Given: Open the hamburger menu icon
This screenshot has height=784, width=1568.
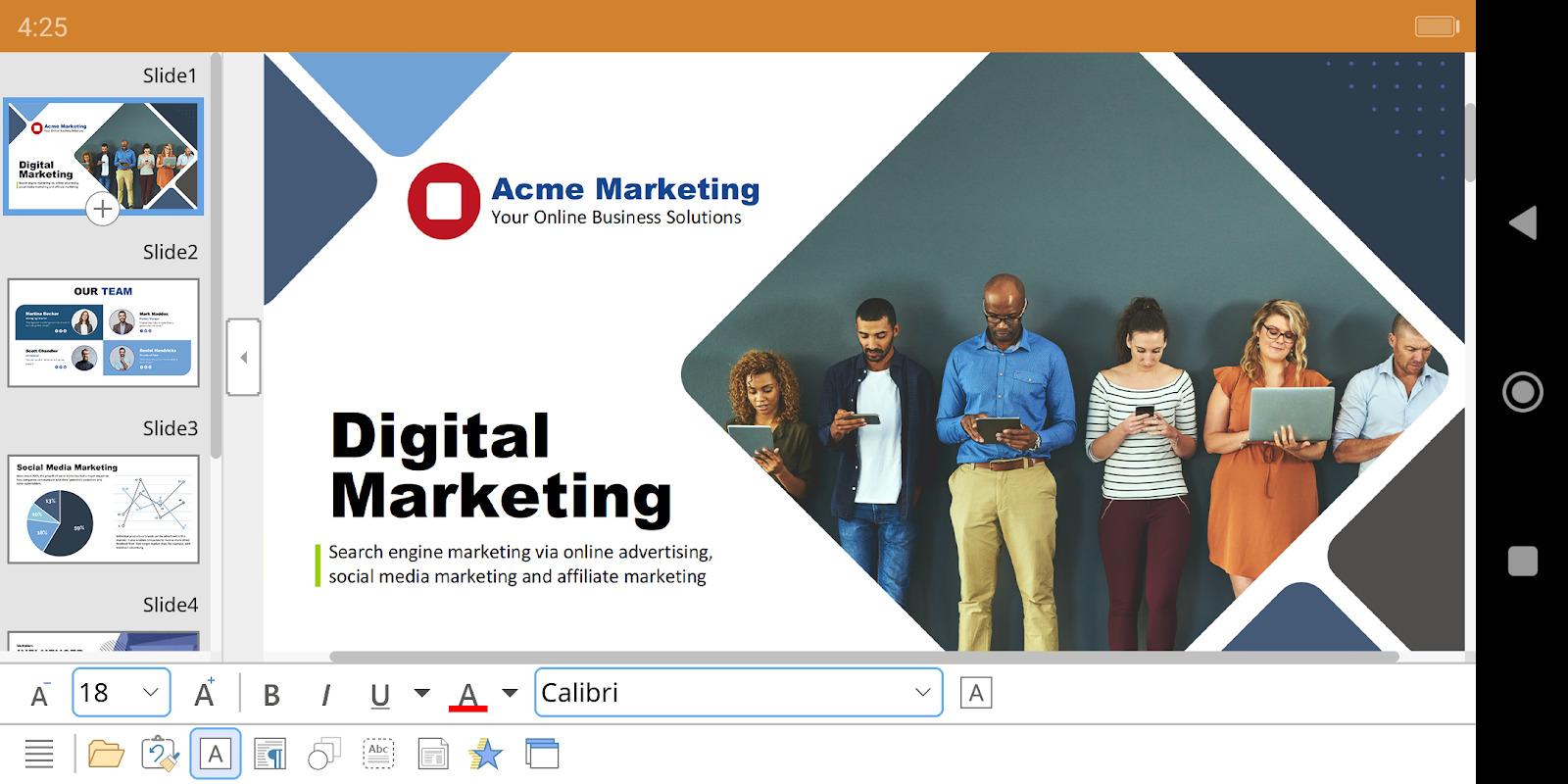Looking at the screenshot, I should pyautogui.click(x=39, y=754).
